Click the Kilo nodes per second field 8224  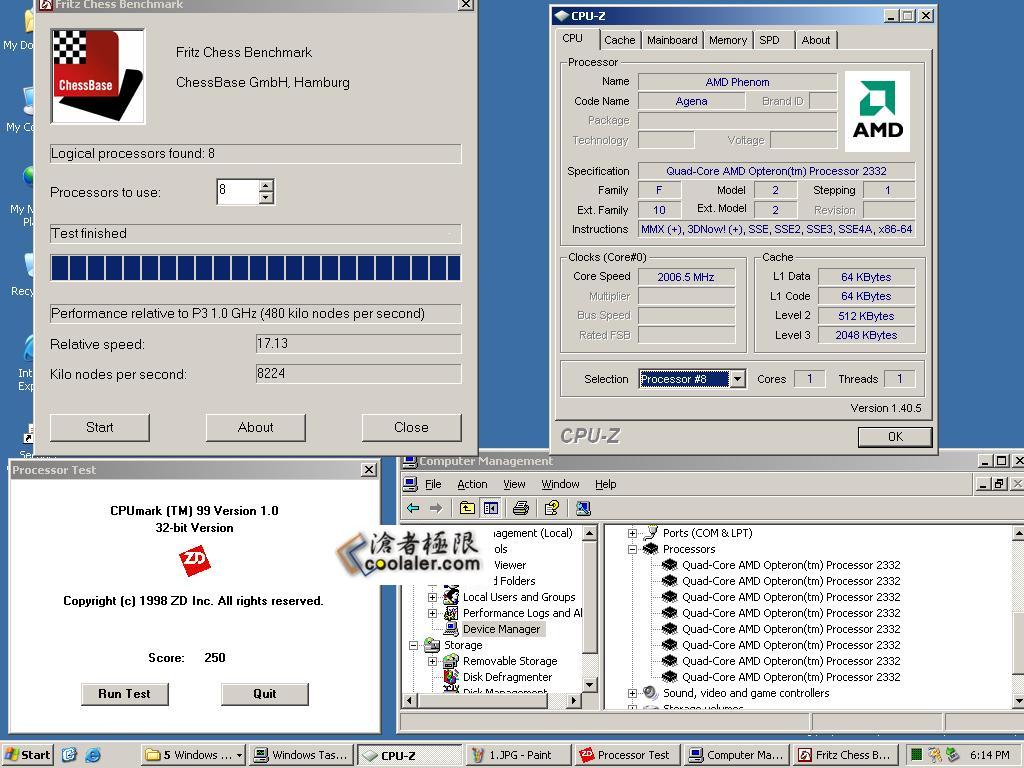[359, 374]
